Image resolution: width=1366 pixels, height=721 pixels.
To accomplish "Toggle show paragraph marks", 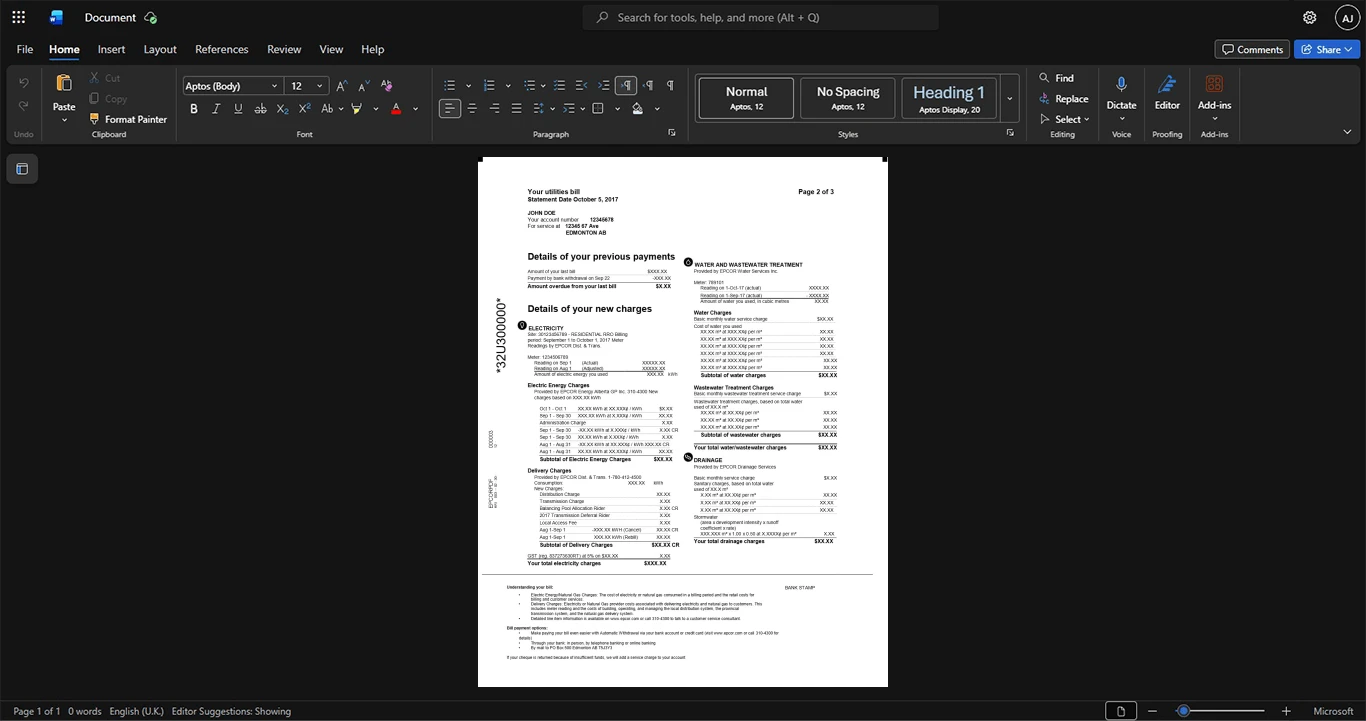I will pos(670,86).
